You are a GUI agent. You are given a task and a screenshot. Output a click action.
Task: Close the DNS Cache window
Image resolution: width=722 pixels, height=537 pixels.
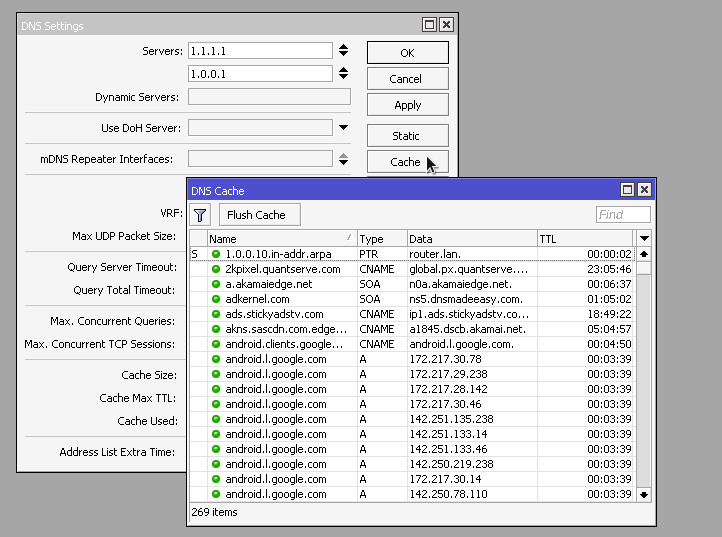[x=644, y=190]
